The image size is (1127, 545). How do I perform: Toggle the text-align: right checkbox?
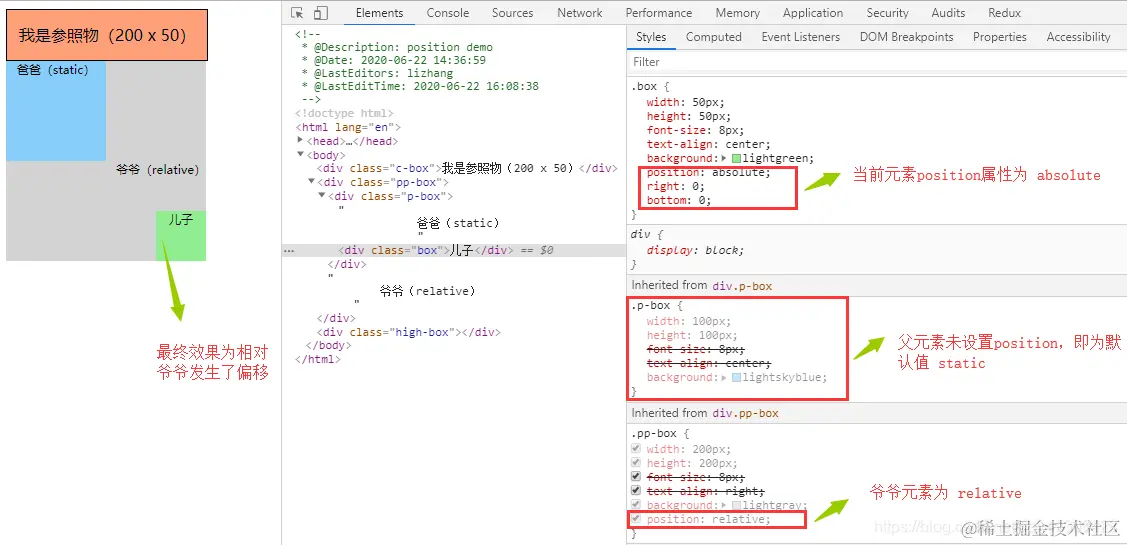click(635, 491)
